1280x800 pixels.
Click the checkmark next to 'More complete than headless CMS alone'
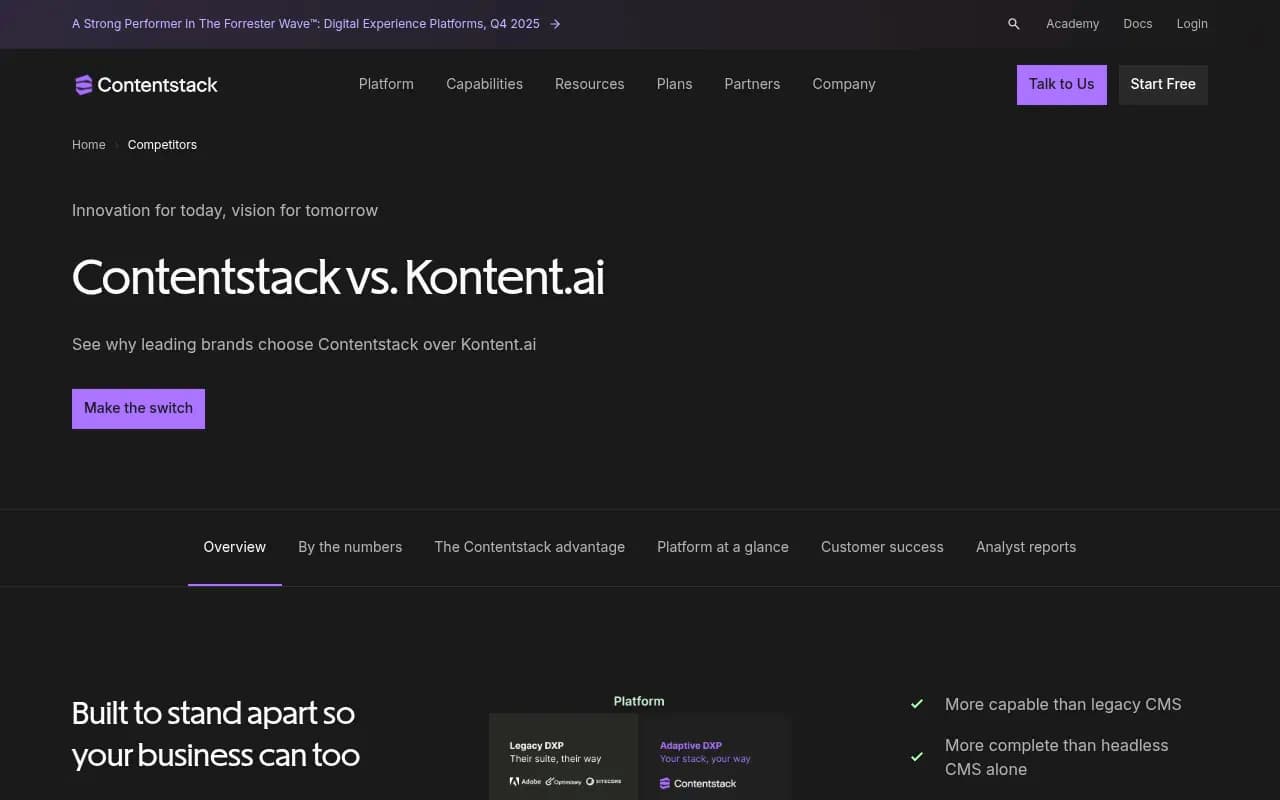click(x=917, y=757)
